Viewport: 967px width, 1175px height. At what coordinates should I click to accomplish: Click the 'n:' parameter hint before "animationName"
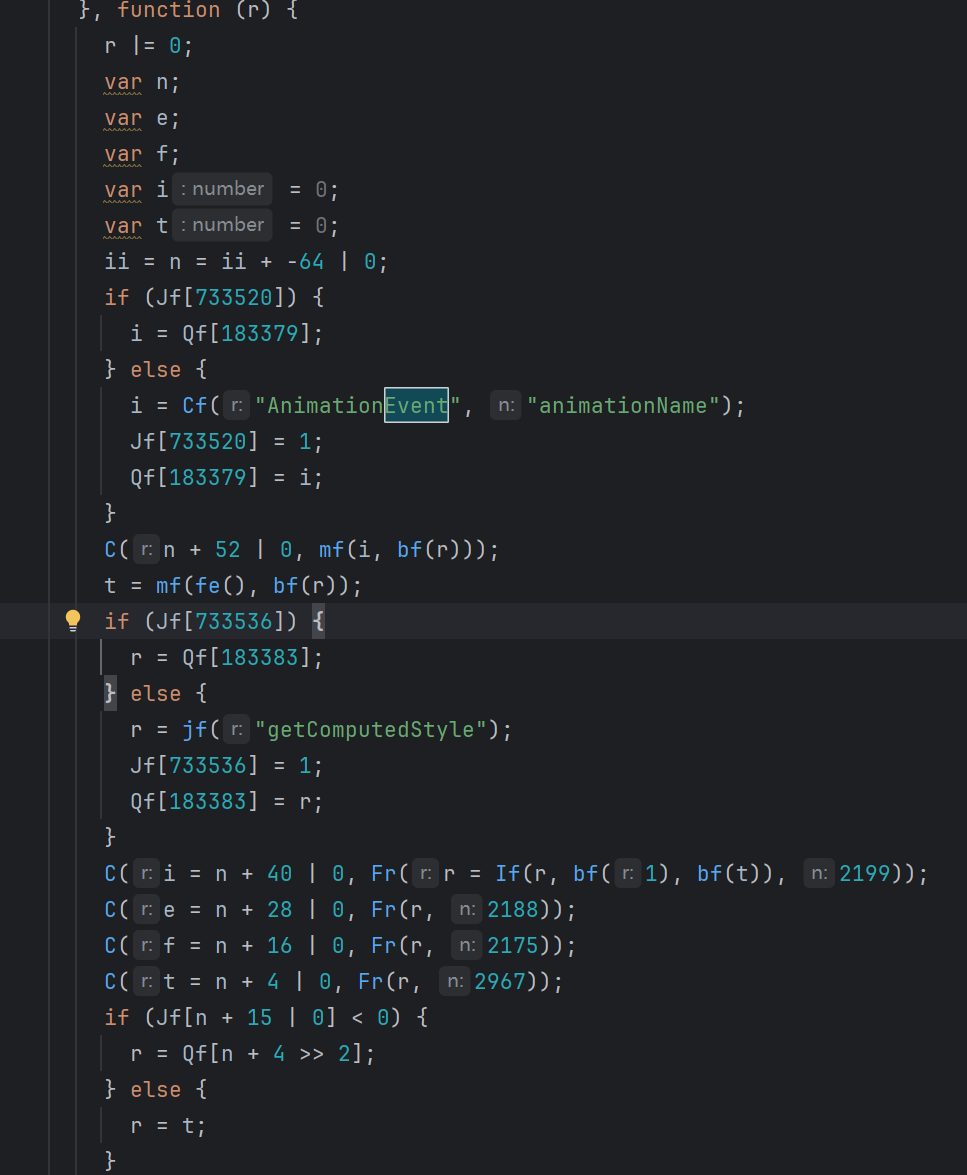tap(506, 405)
